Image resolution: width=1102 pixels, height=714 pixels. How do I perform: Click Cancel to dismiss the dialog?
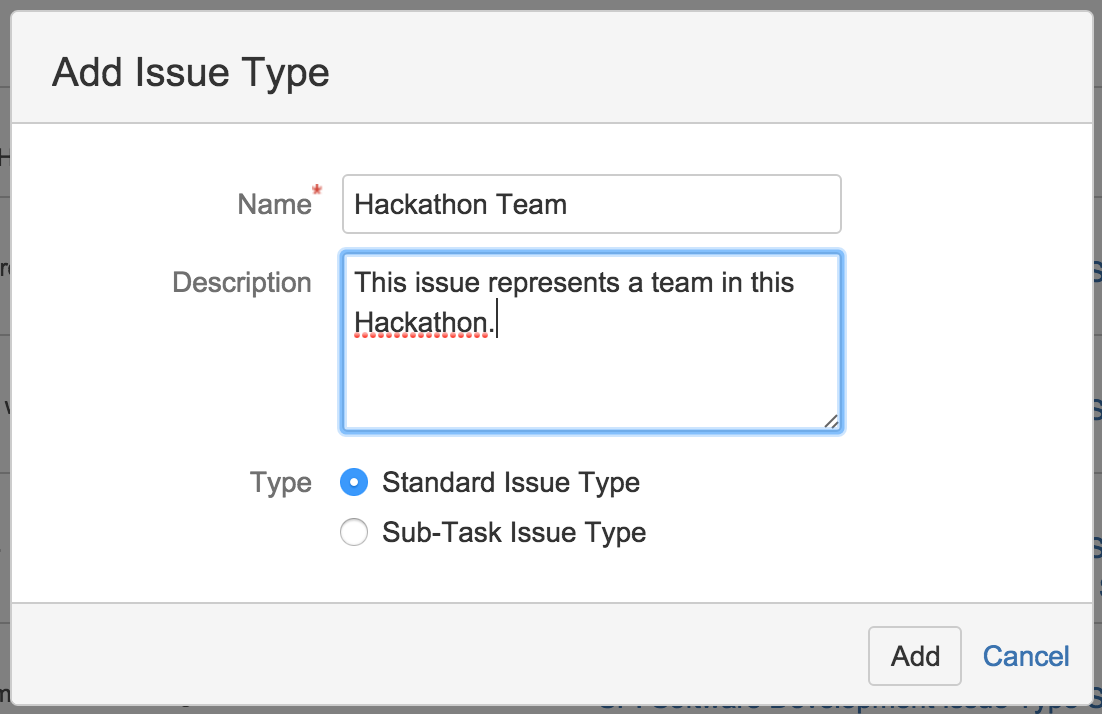[1025, 655]
